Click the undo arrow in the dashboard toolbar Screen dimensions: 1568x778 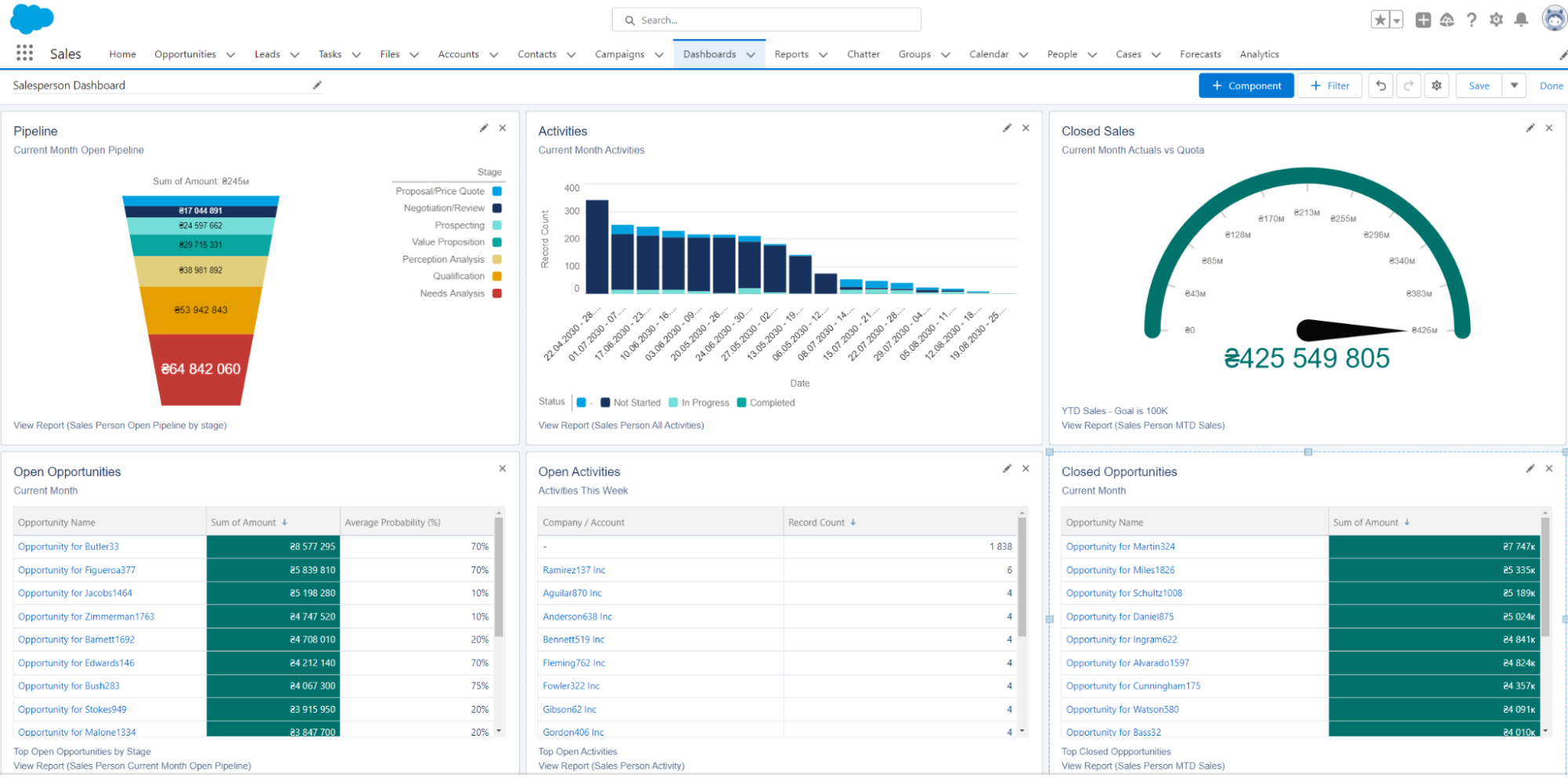[x=1381, y=85]
